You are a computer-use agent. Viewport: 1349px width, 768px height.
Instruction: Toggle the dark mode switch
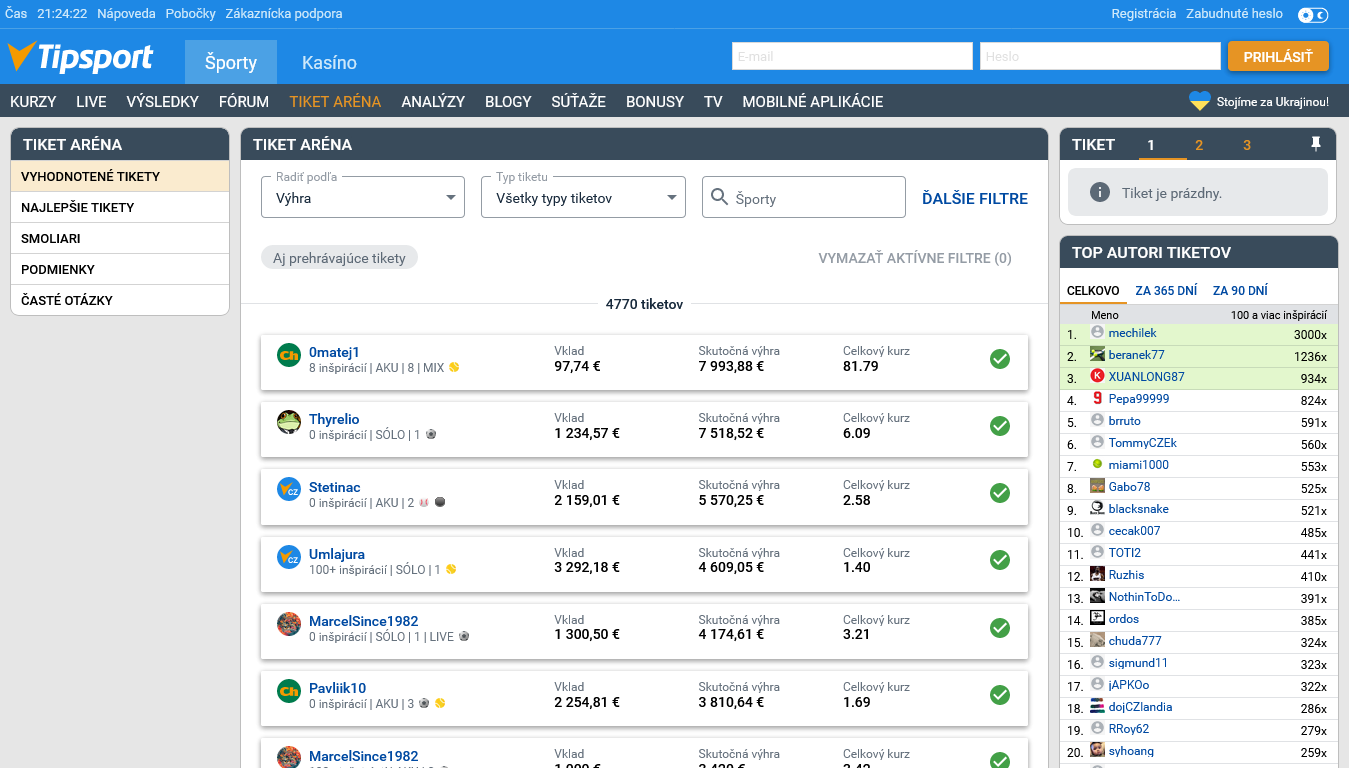pos(1312,15)
